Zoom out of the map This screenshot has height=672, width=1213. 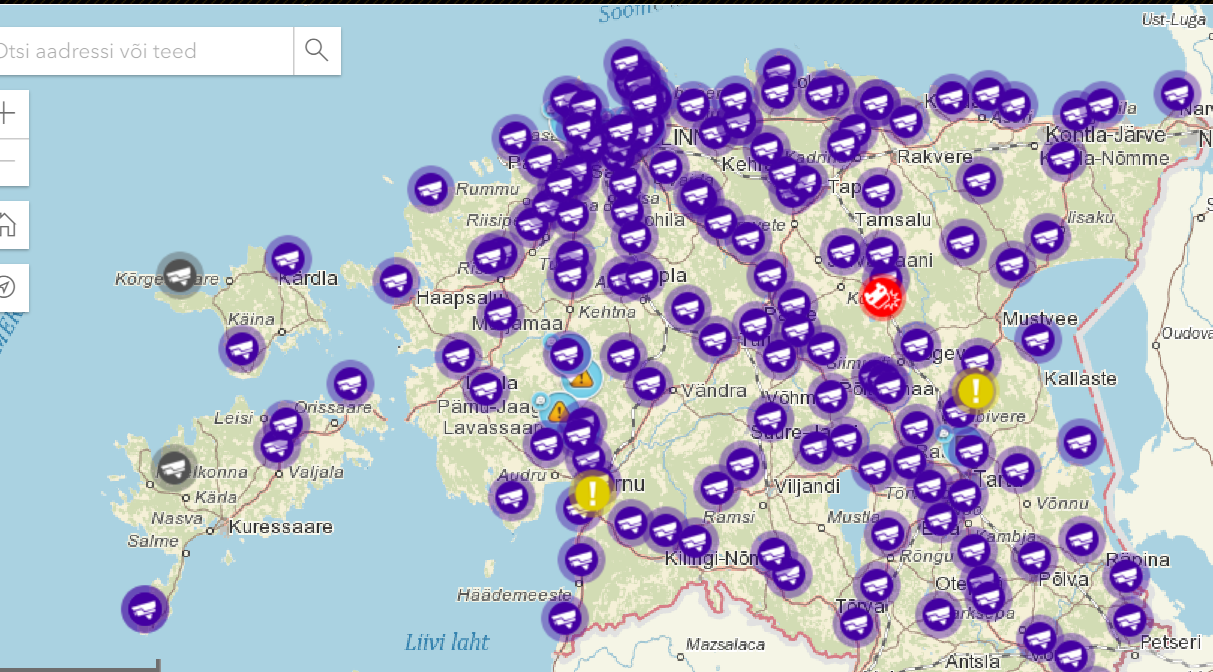[x=8, y=161]
